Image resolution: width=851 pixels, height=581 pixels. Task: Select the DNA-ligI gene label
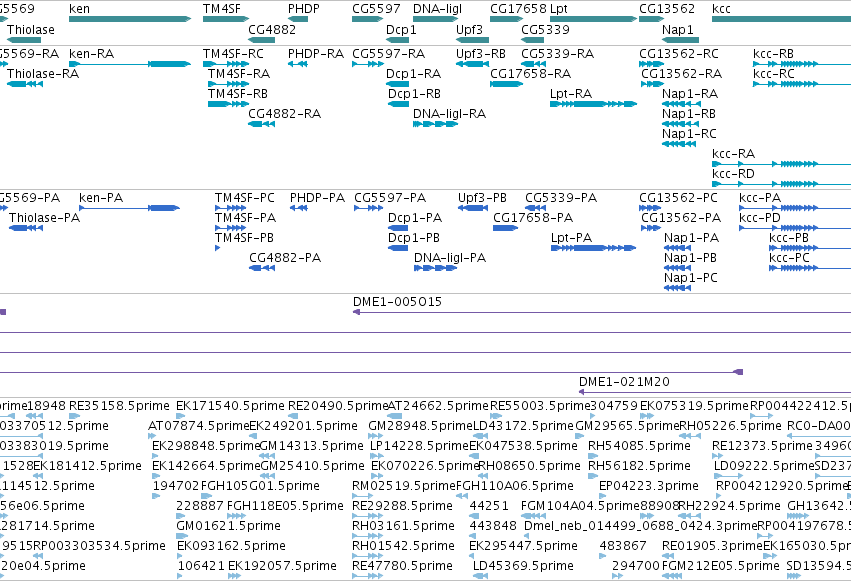(x=437, y=9)
